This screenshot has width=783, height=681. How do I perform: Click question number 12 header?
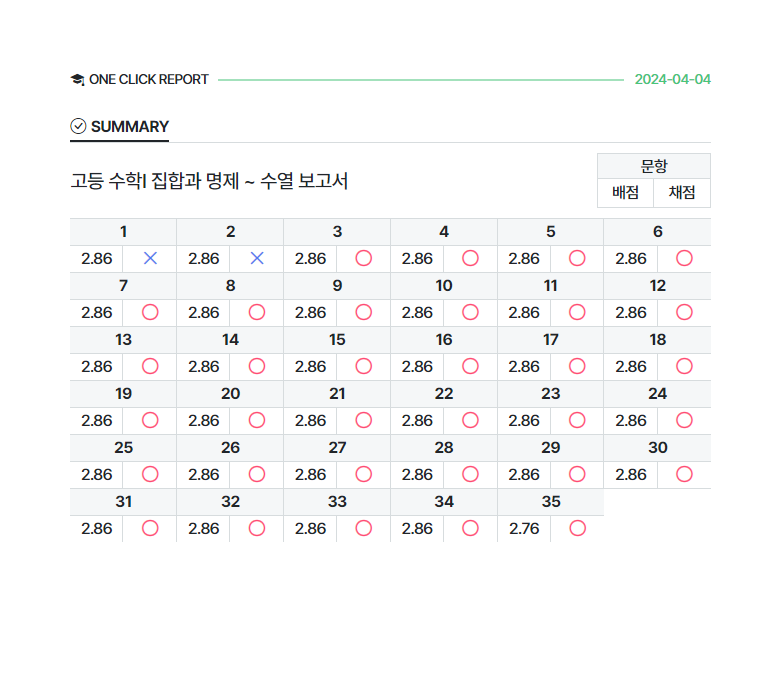coord(657,285)
